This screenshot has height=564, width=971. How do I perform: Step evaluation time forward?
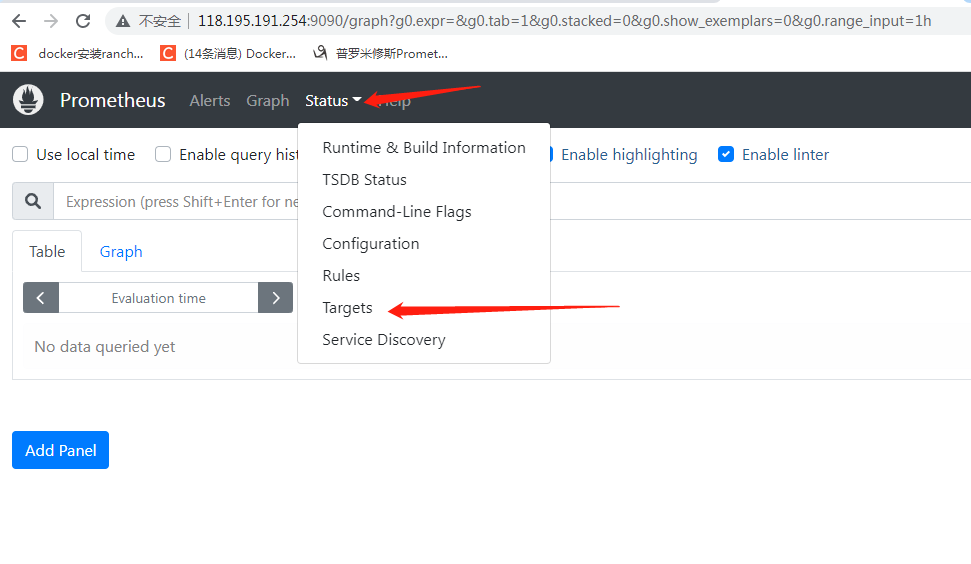(x=276, y=298)
